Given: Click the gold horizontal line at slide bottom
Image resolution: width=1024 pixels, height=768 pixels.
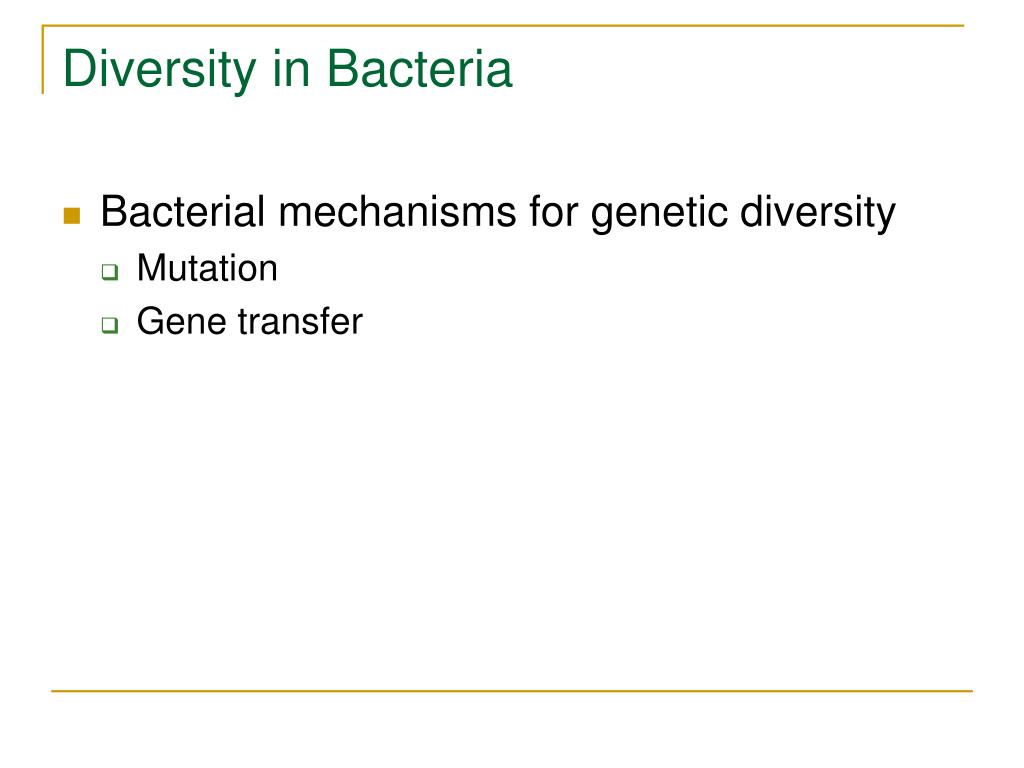Looking at the screenshot, I should 512,690.
